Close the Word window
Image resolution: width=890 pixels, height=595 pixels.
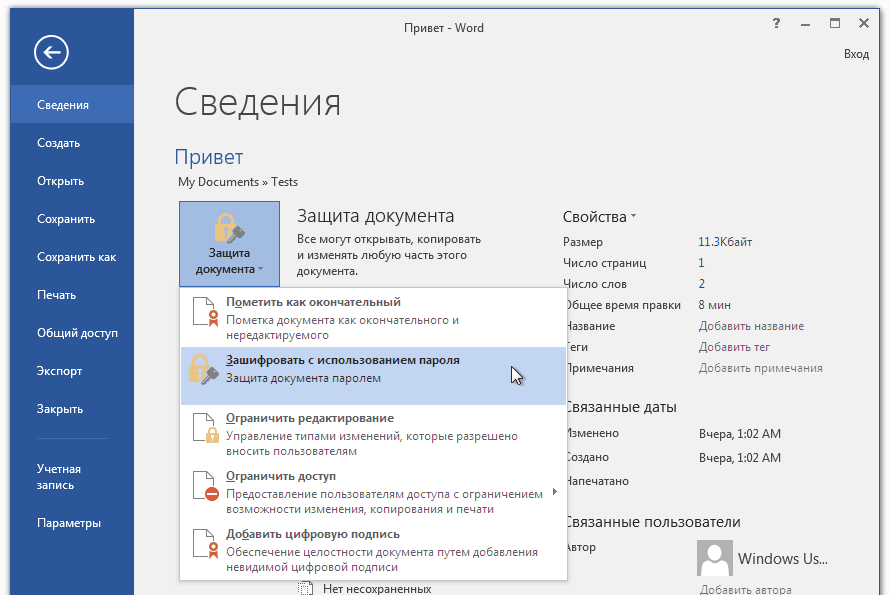(x=864, y=23)
